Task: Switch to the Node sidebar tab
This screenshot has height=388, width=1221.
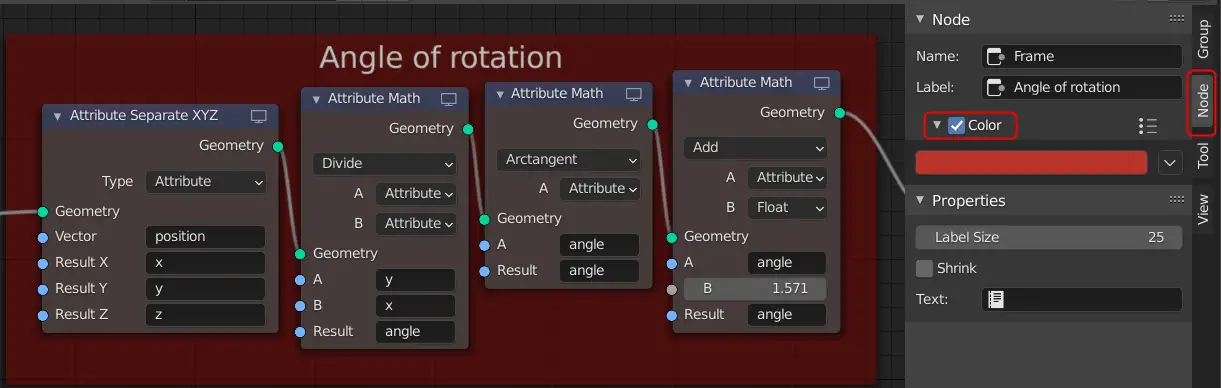Action: pos(1204,100)
